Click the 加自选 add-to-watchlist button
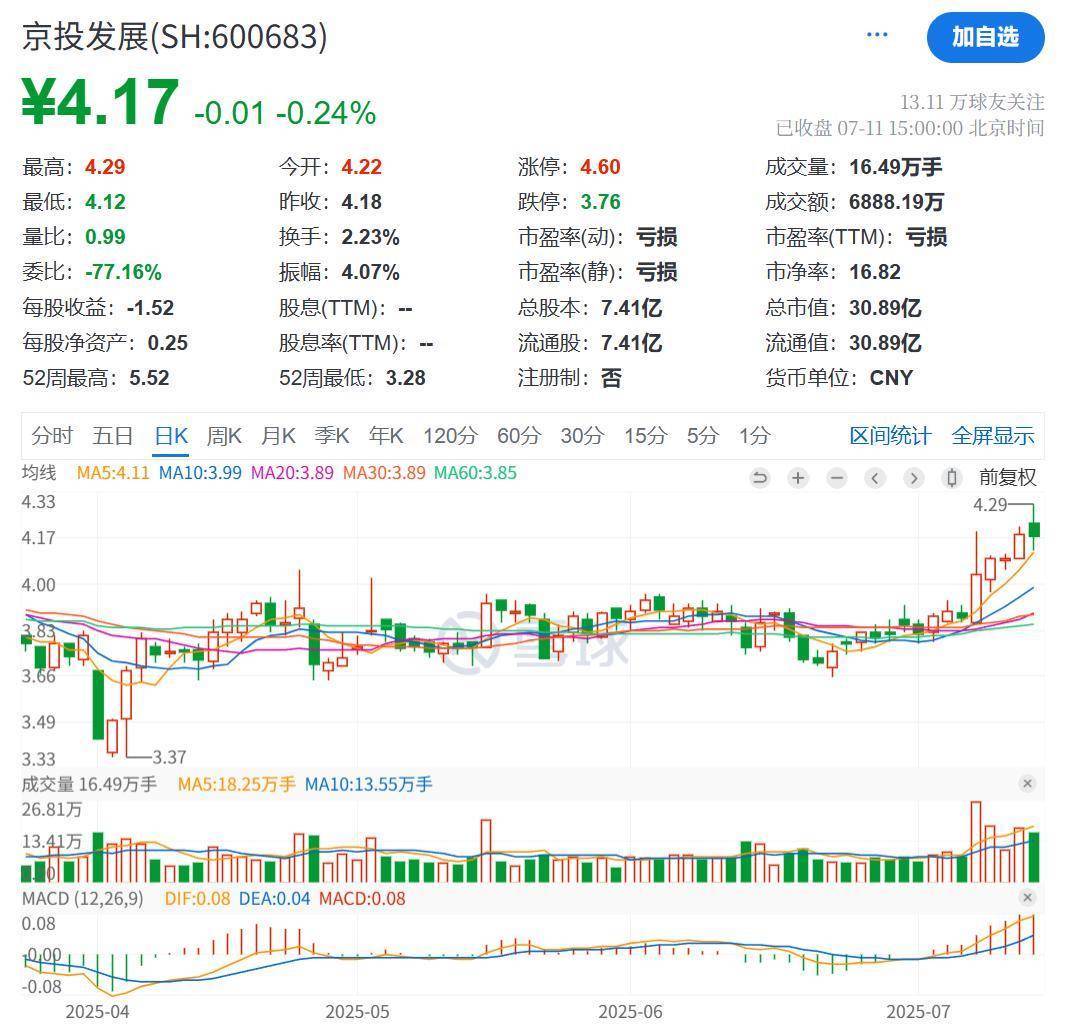Screen dimensions: 1067x1035 pyautogui.click(x=985, y=37)
